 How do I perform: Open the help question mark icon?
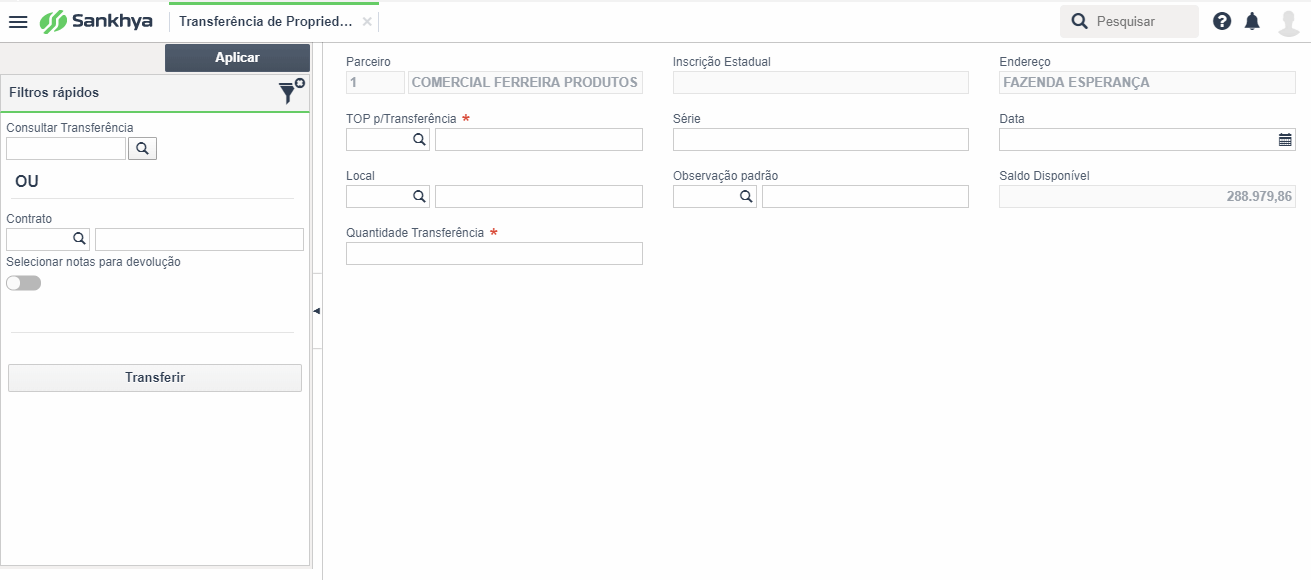[x=1222, y=21]
